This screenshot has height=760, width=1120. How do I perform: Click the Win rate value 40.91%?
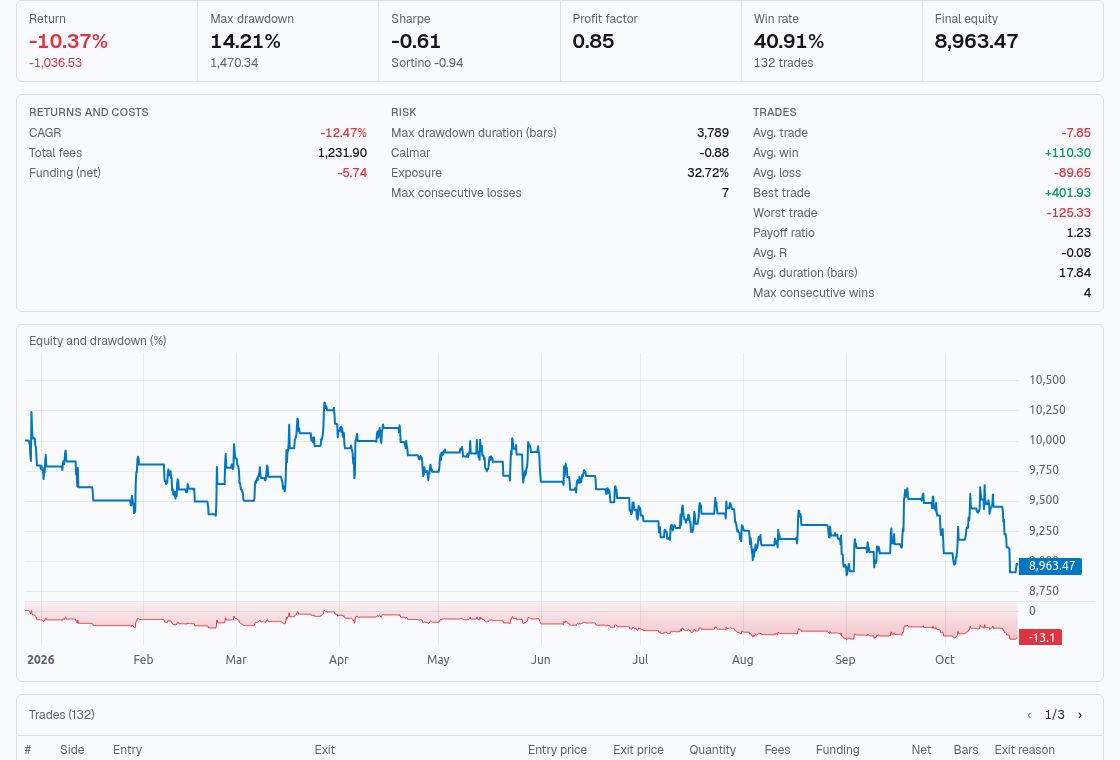pyautogui.click(x=789, y=41)
